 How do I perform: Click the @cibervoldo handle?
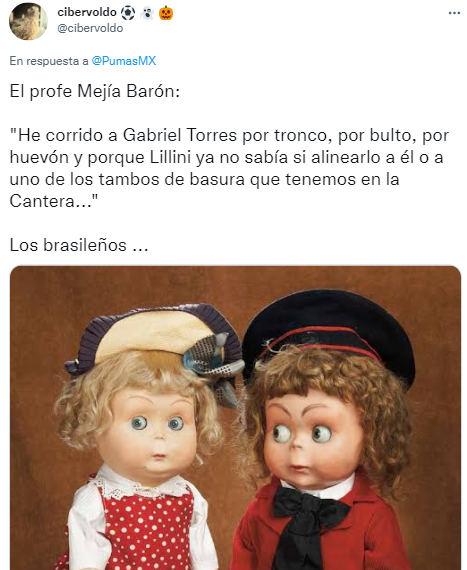(90, 28)
